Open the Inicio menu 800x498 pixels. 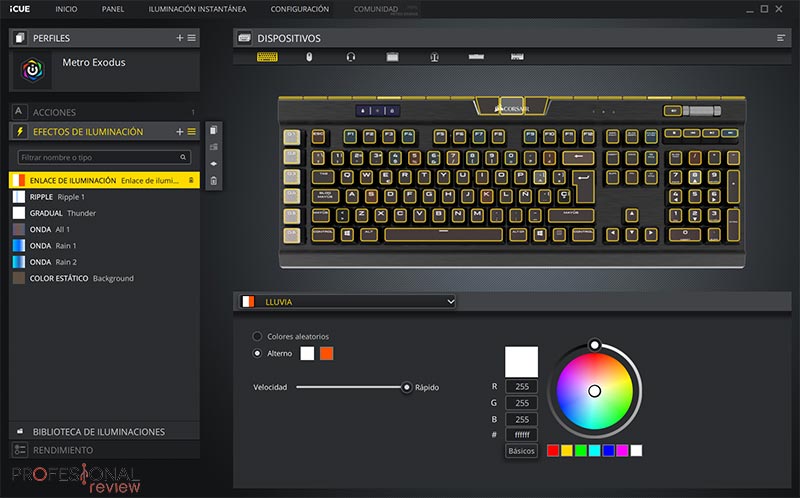tap(66, 9)
